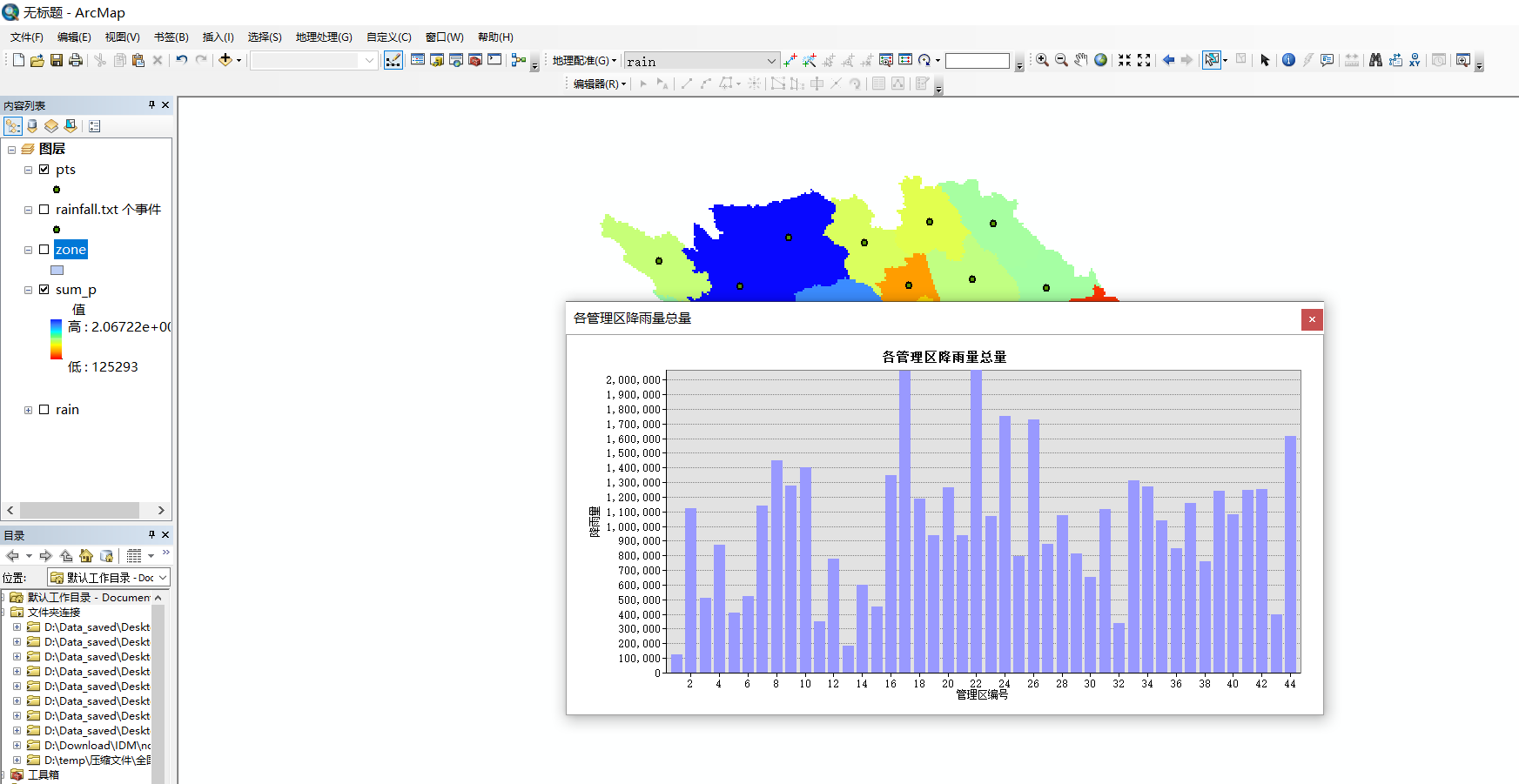Viewport: 1519px width, 784px height.
Task: Switch to List By Visibility view
Action: (x=51, y=126)
